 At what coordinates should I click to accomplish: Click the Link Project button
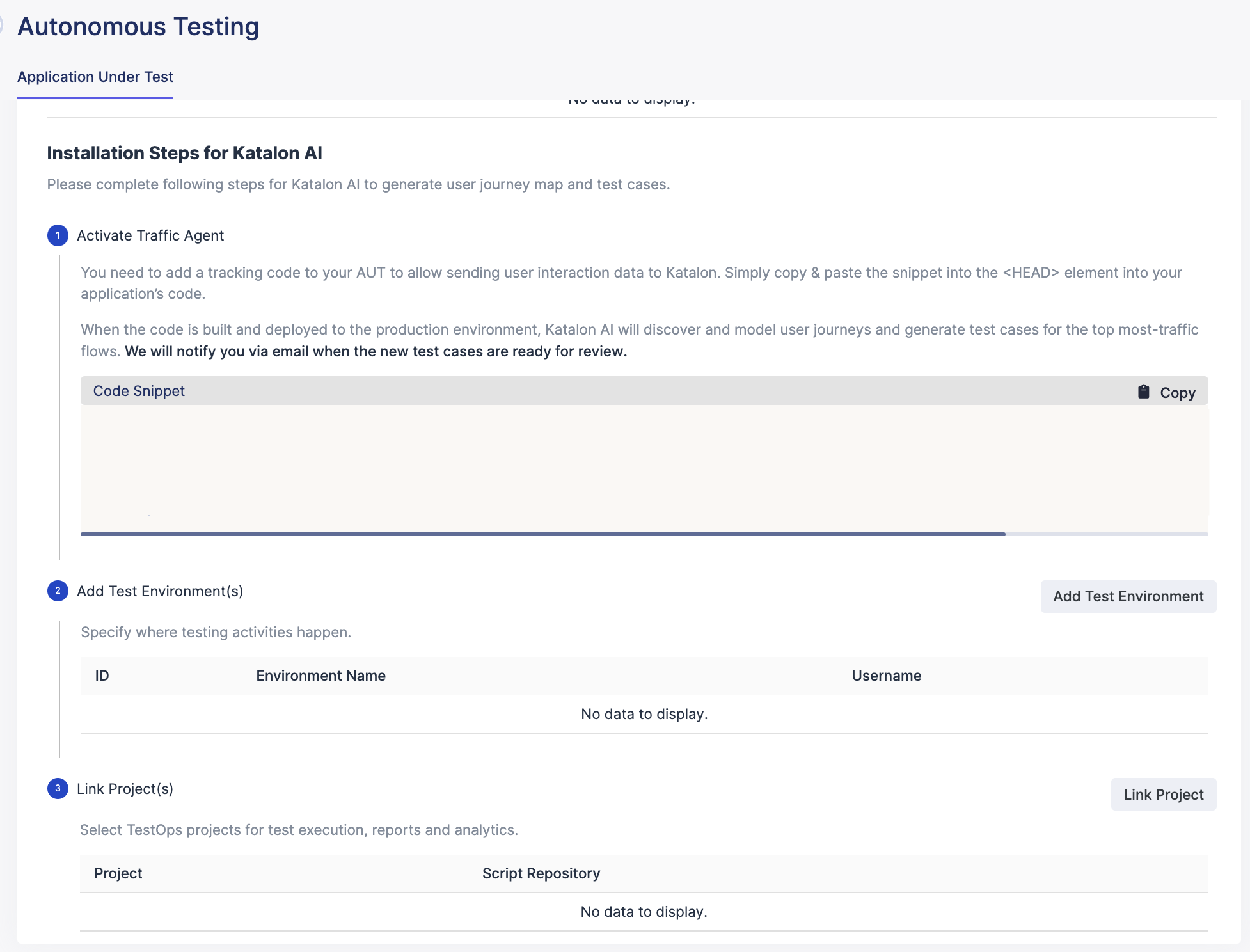pos(1164,795)
